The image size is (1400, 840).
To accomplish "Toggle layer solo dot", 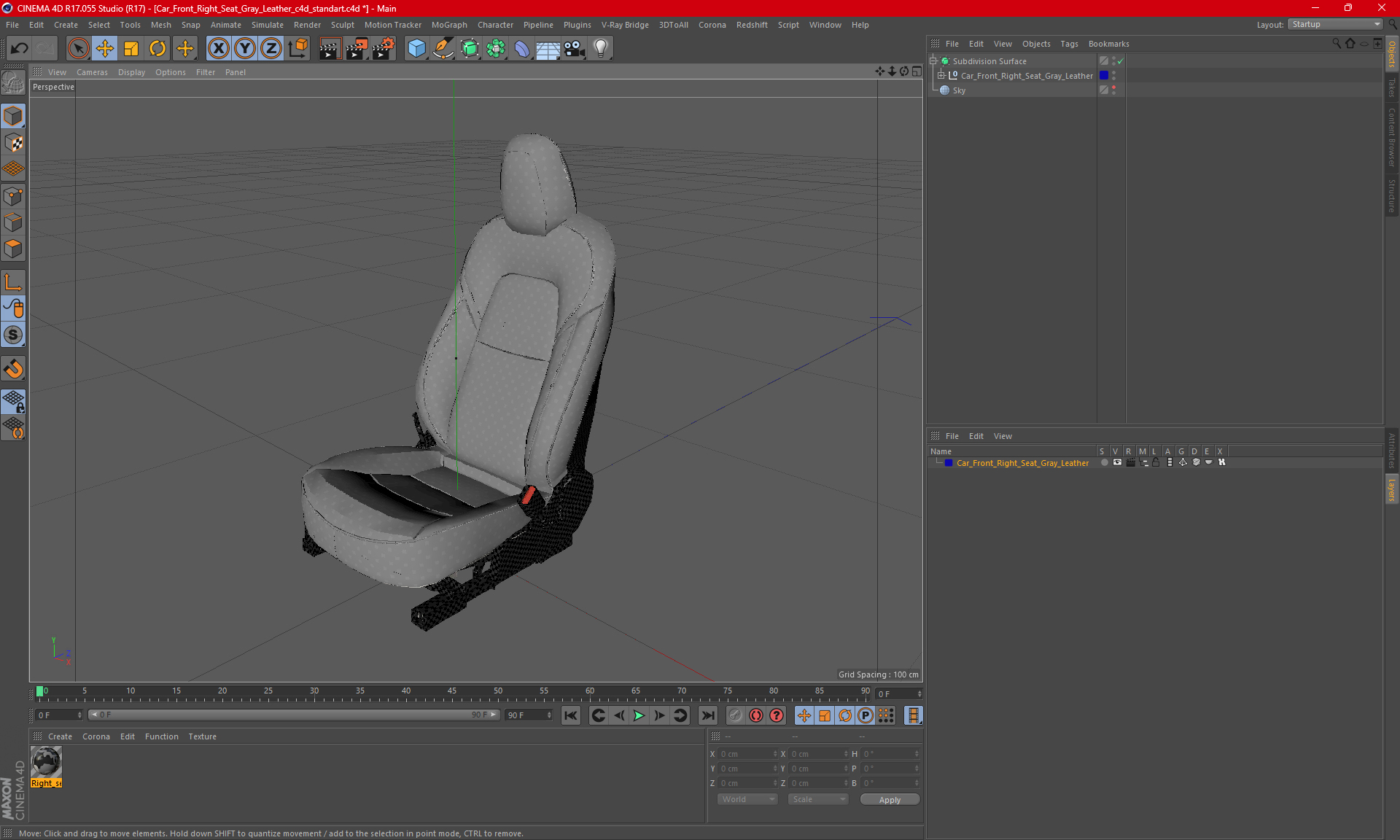I will pos(1105,462).
